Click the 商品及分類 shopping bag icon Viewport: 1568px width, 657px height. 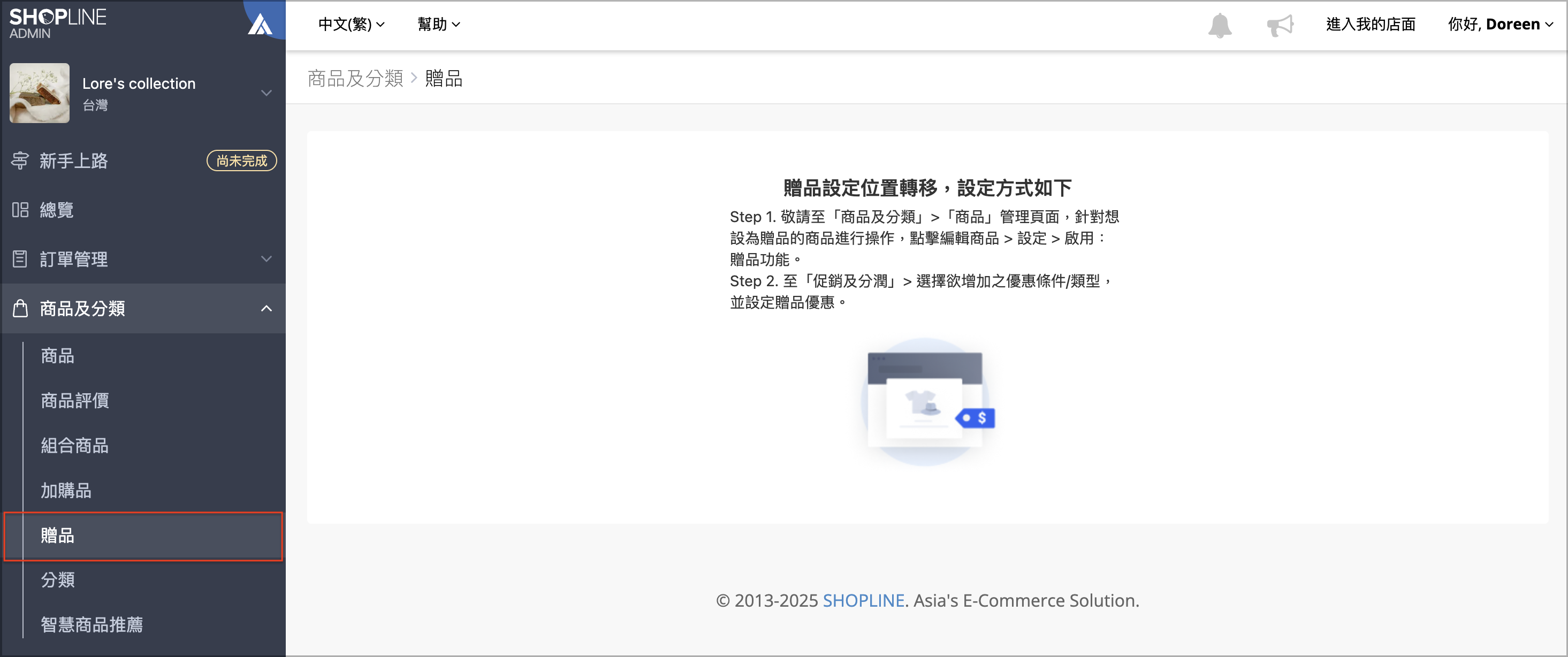point(20,308)
